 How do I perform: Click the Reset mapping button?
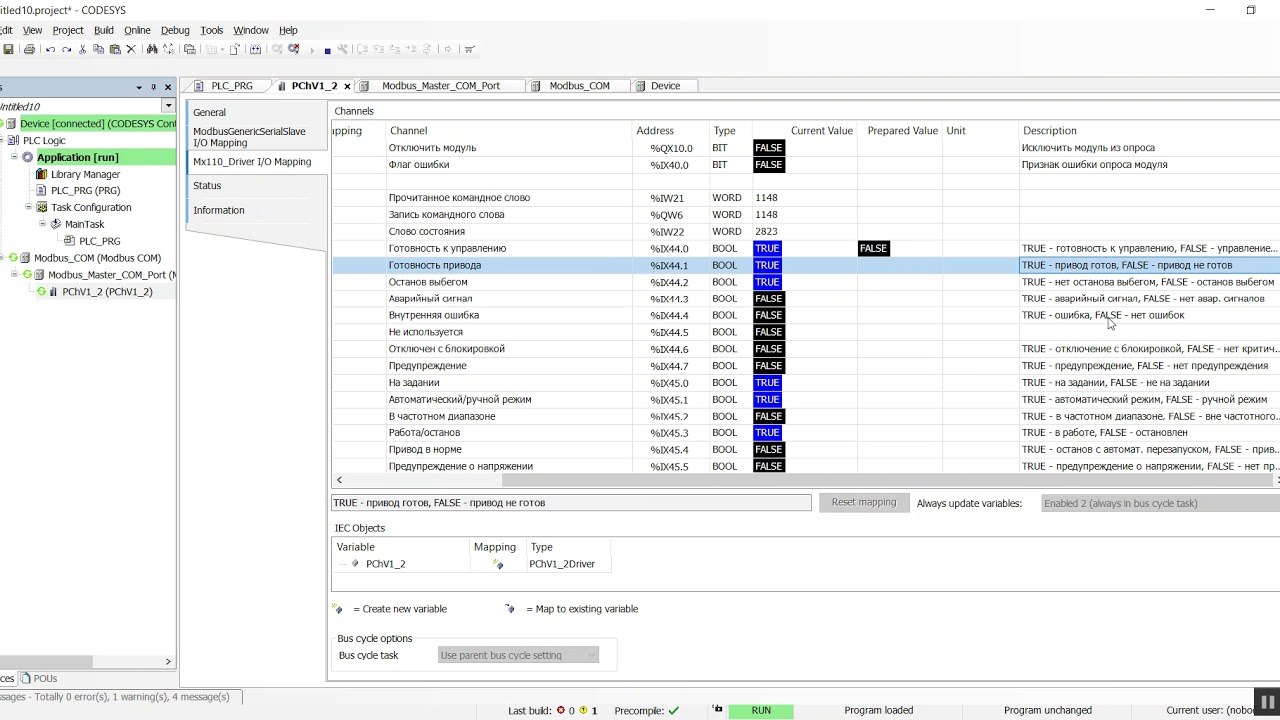[x=864, y=502]
